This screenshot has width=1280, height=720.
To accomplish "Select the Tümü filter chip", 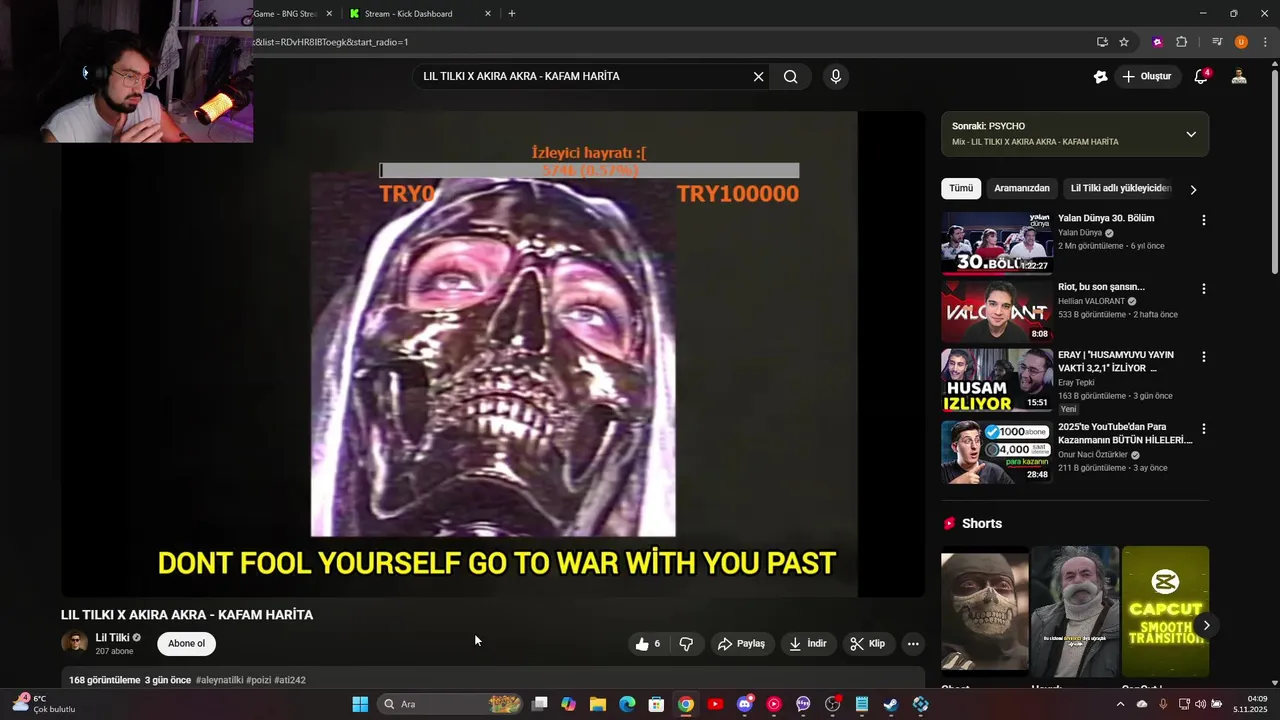I will 961,188.
